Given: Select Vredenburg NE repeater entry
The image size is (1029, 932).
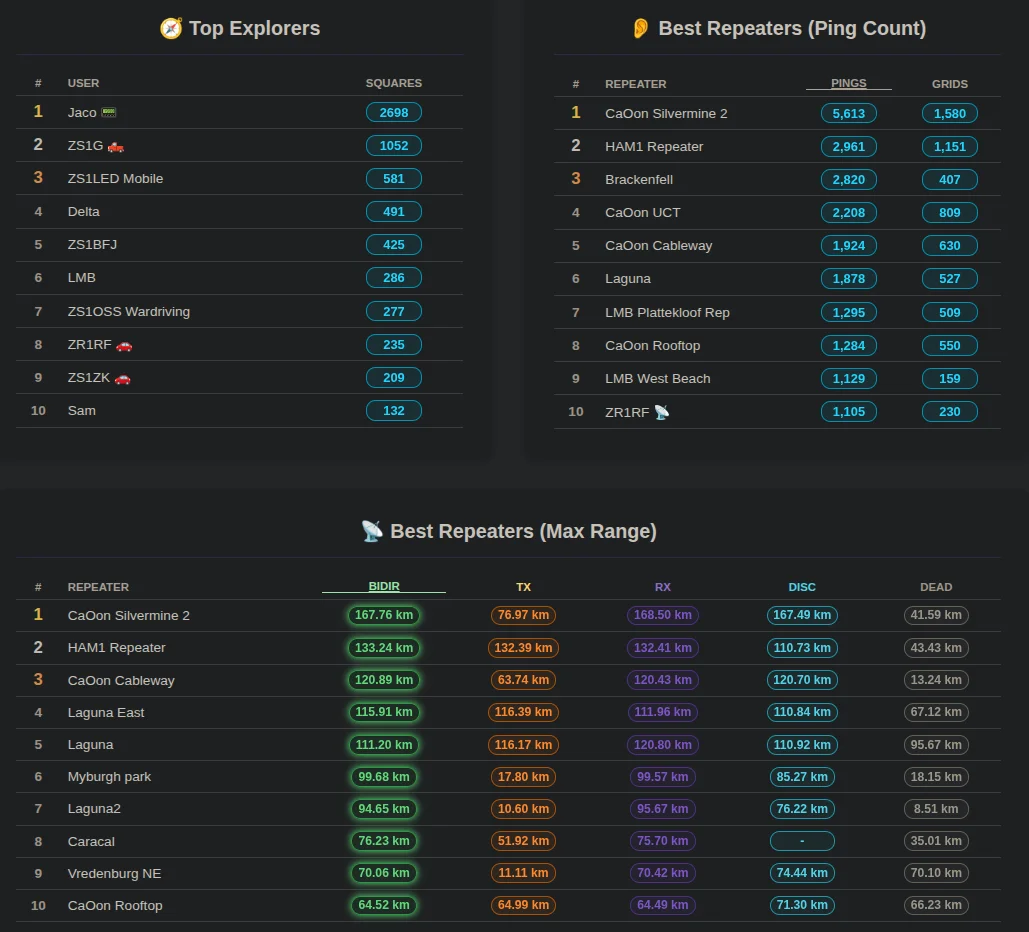Looking at the screenshot, I should coord(508,873).
